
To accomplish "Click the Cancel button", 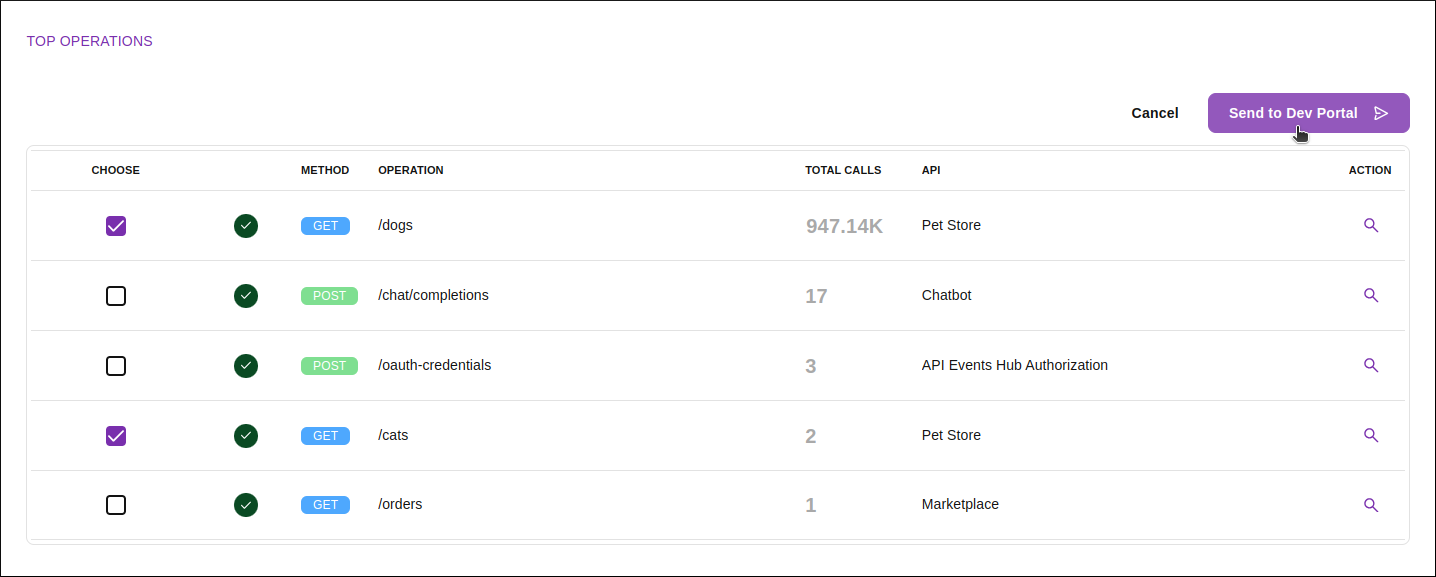I will pos(1155,113).
